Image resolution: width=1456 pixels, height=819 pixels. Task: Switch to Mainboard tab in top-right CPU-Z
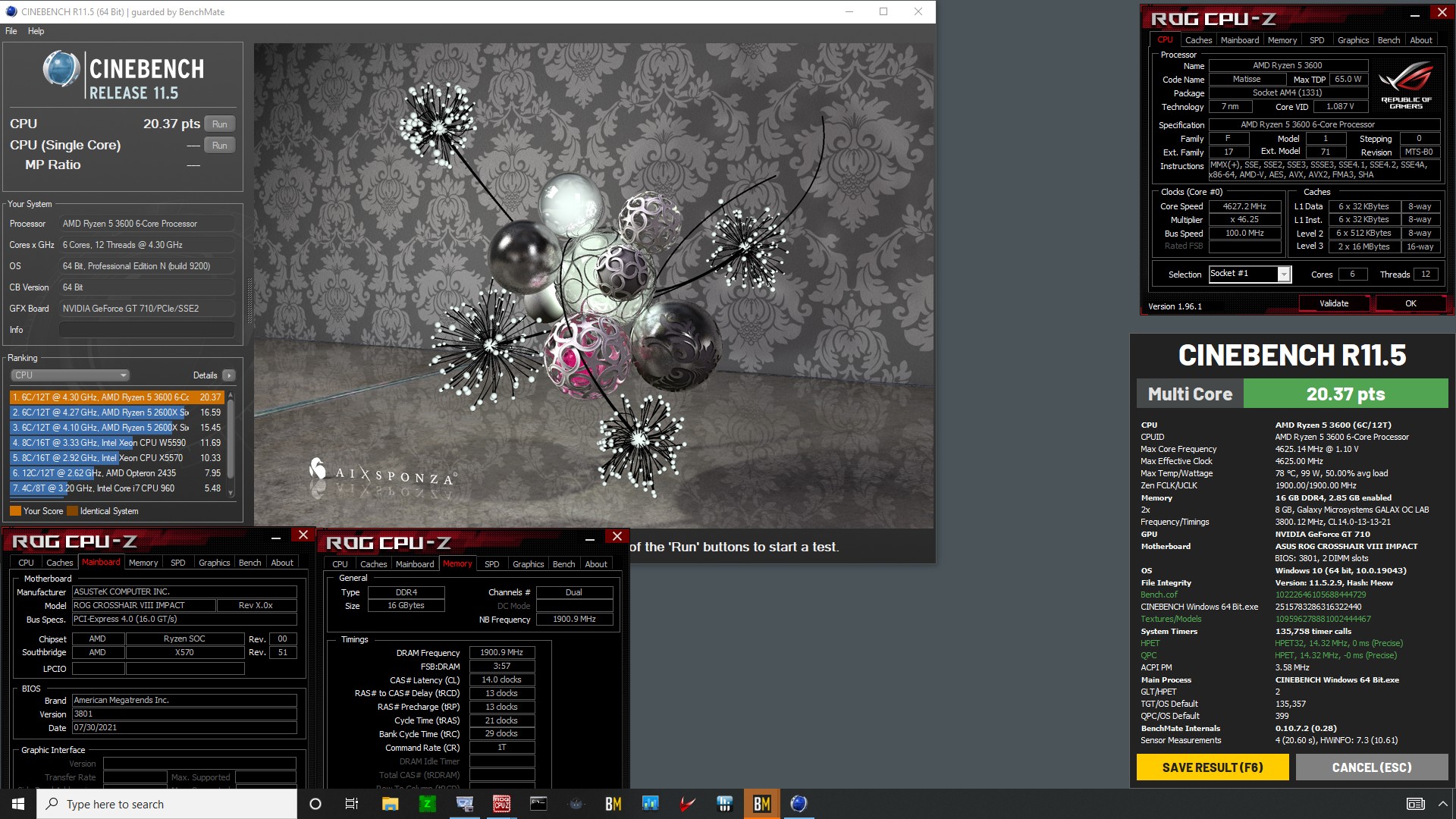[1240, 40]
